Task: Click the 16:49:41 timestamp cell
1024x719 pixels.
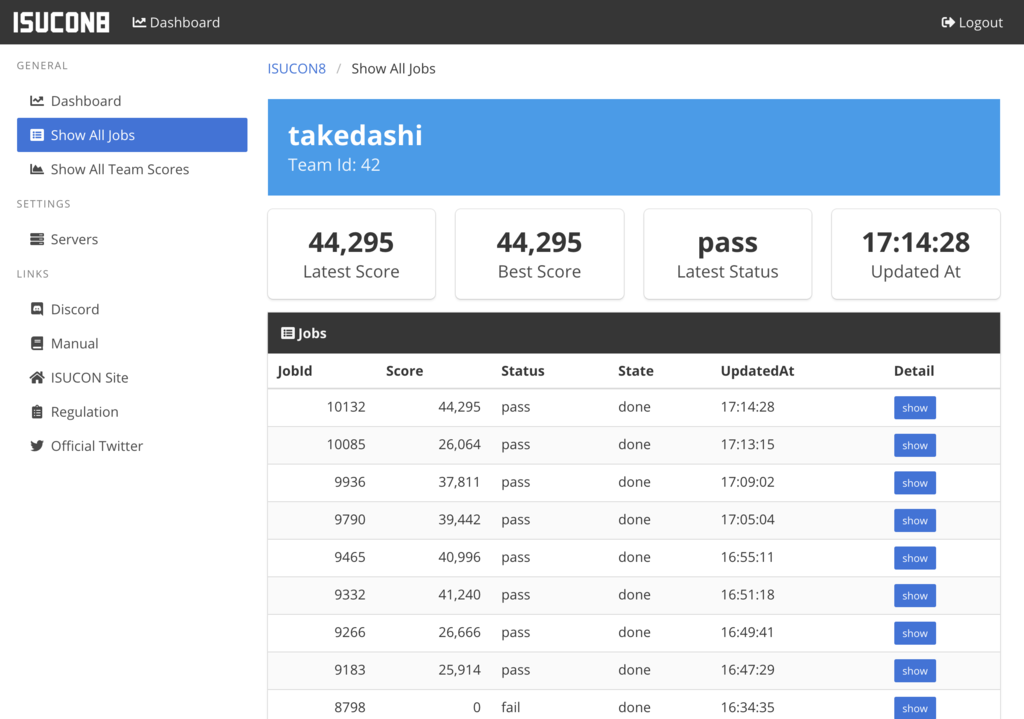Action: [x=747, y=632]
